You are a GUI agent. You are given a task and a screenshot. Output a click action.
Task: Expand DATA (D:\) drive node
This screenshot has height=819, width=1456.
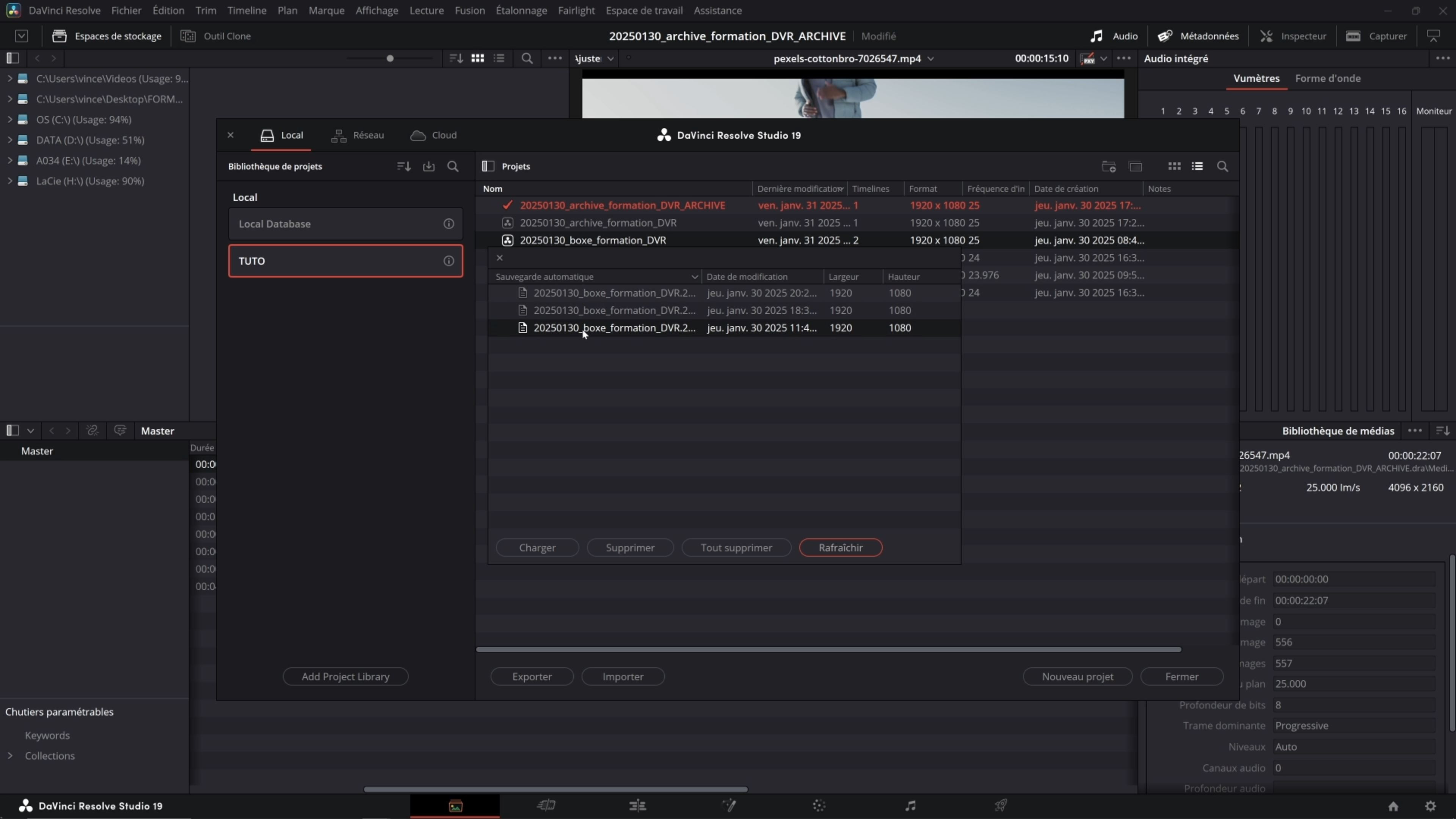9,140
